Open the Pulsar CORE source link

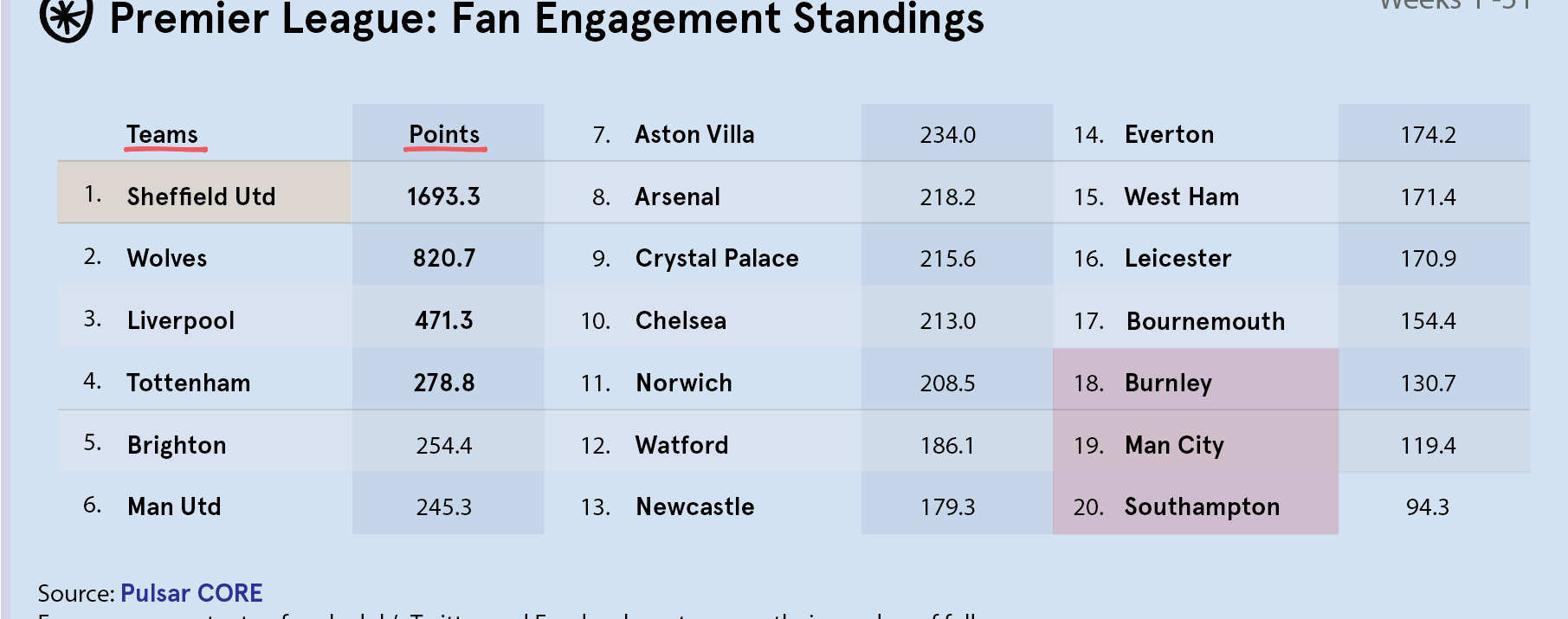pyautogui.click(x=191, y=593)
